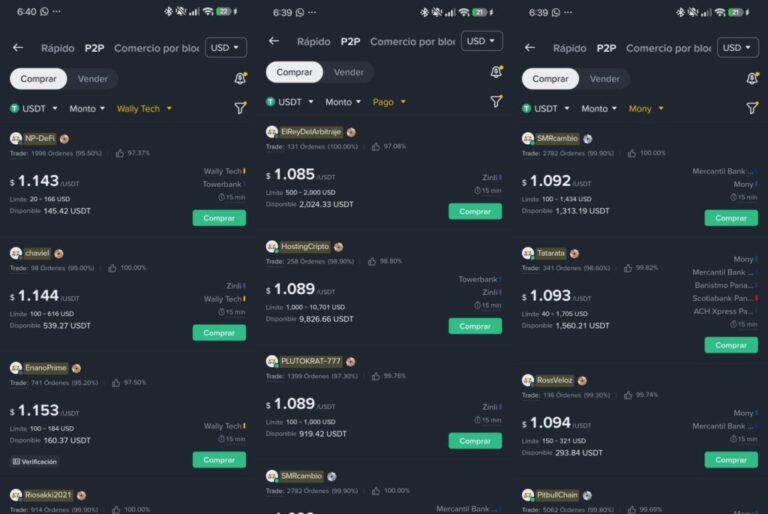Switch to the Rápido tab above the Wally Tech list

tap(57, 48)
